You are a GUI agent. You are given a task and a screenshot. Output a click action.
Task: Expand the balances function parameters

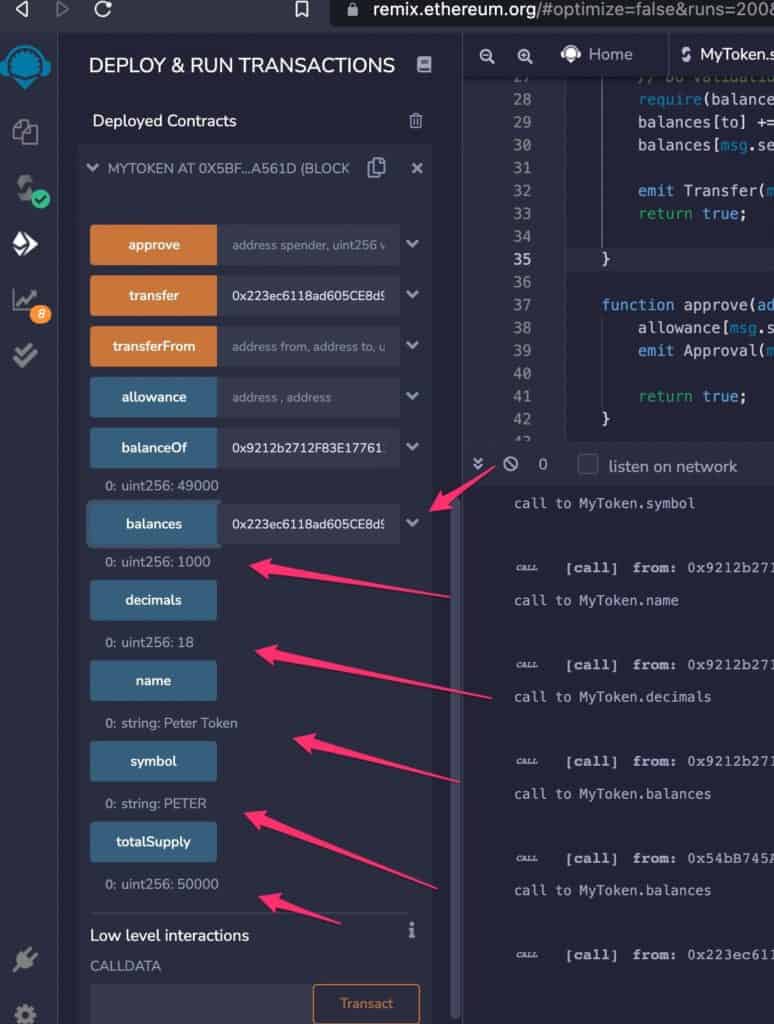412,522
